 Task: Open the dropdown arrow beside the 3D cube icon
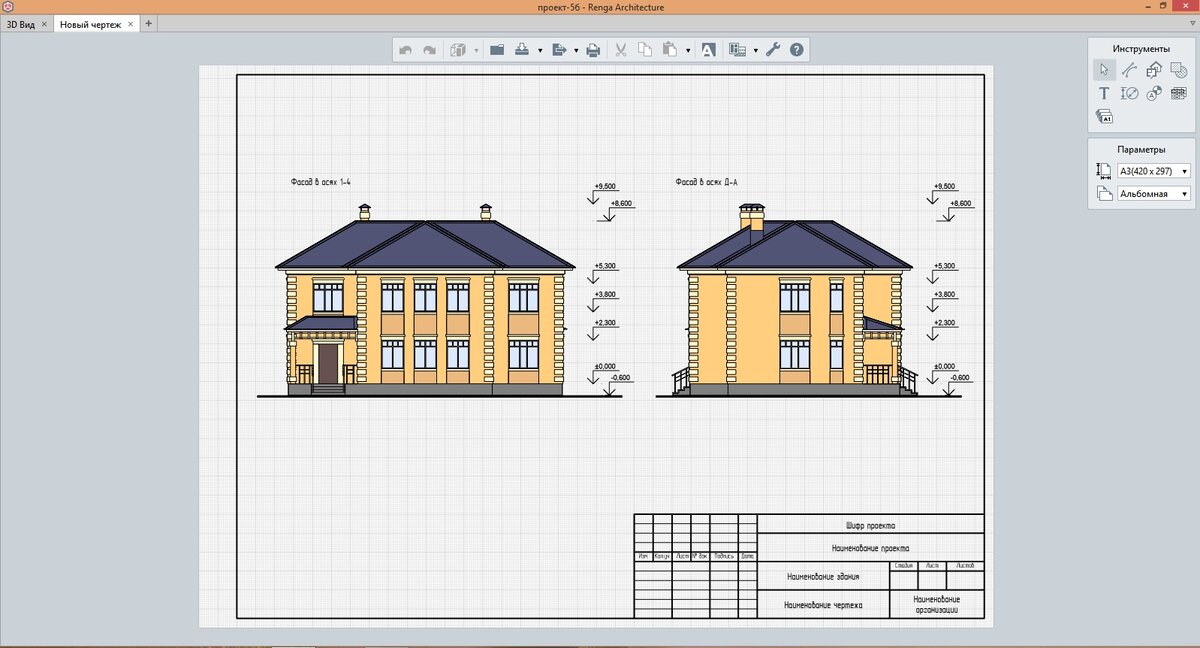pos(477,50)
